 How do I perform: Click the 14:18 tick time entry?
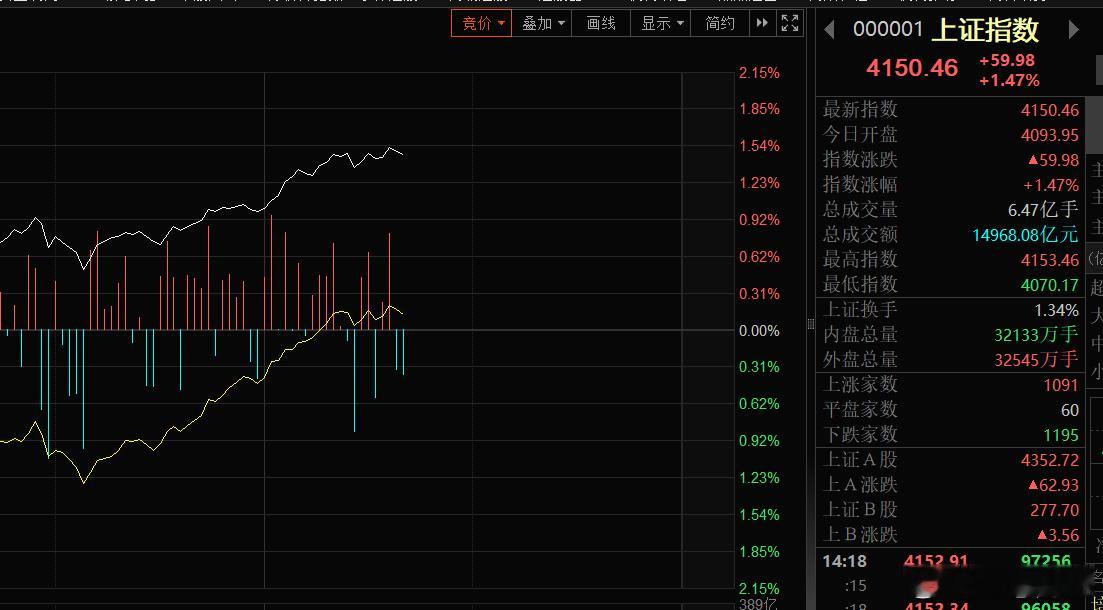click(x=845, y=561)
